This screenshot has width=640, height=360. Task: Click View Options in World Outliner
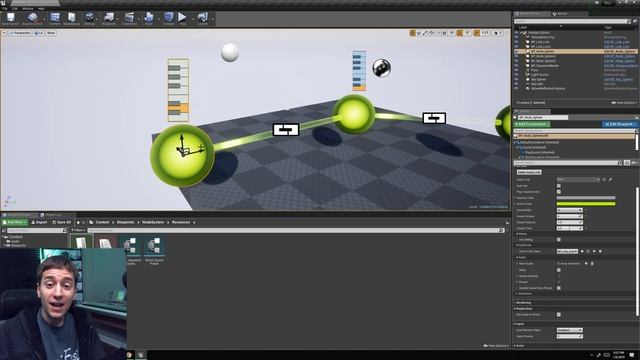(624, 103)
